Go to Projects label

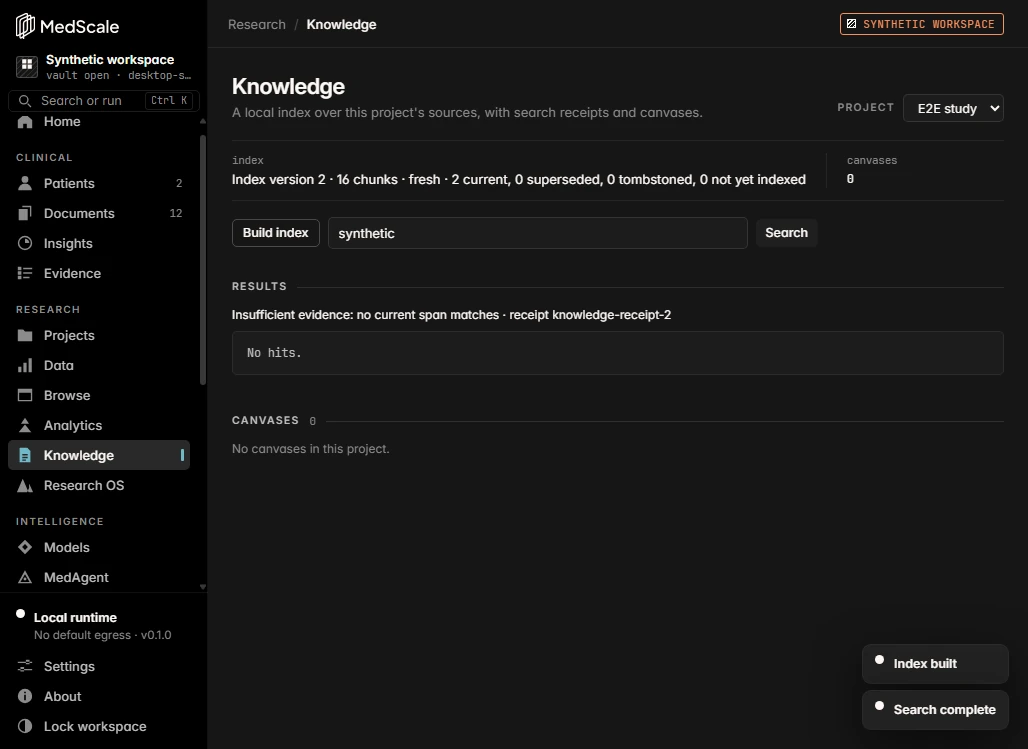(69, 335)
